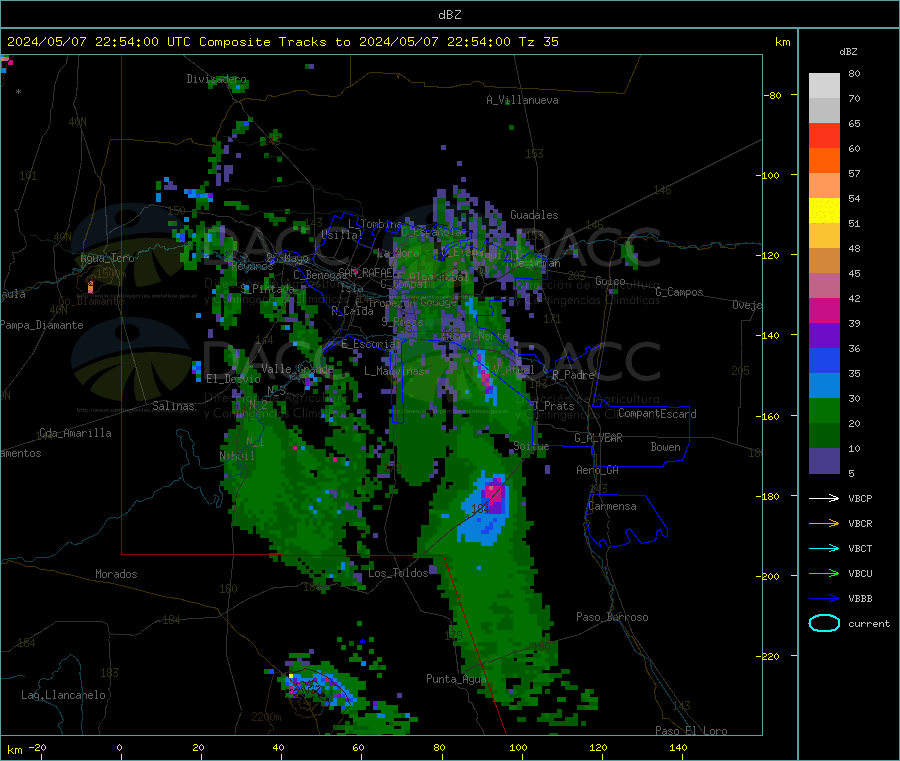Select the red 65 dBZ color swatch
Image resolution: width=900 pixels, height=761 pixels.
tap(824, 135)
